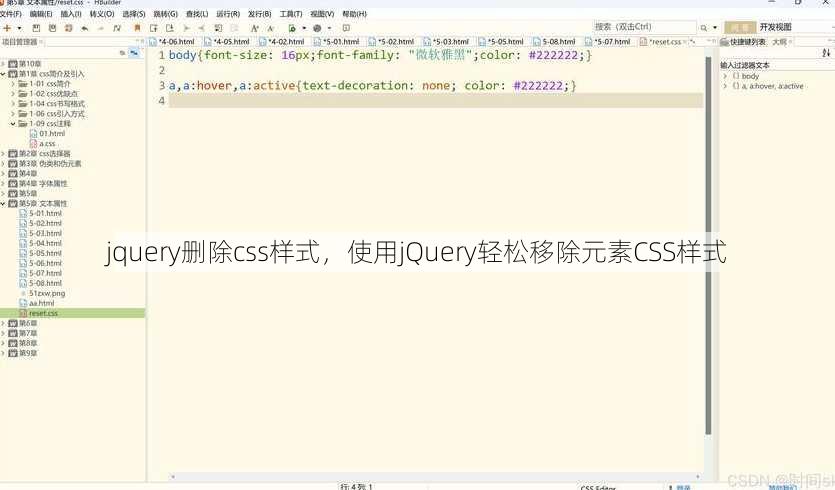This screenshot has width=835, height=490.
Task: Open the 选择(S) menu
Action: [134, 14]
